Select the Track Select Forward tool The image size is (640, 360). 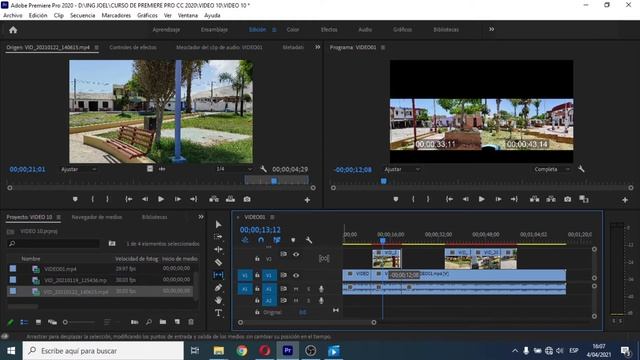click(x=218, y=237)
